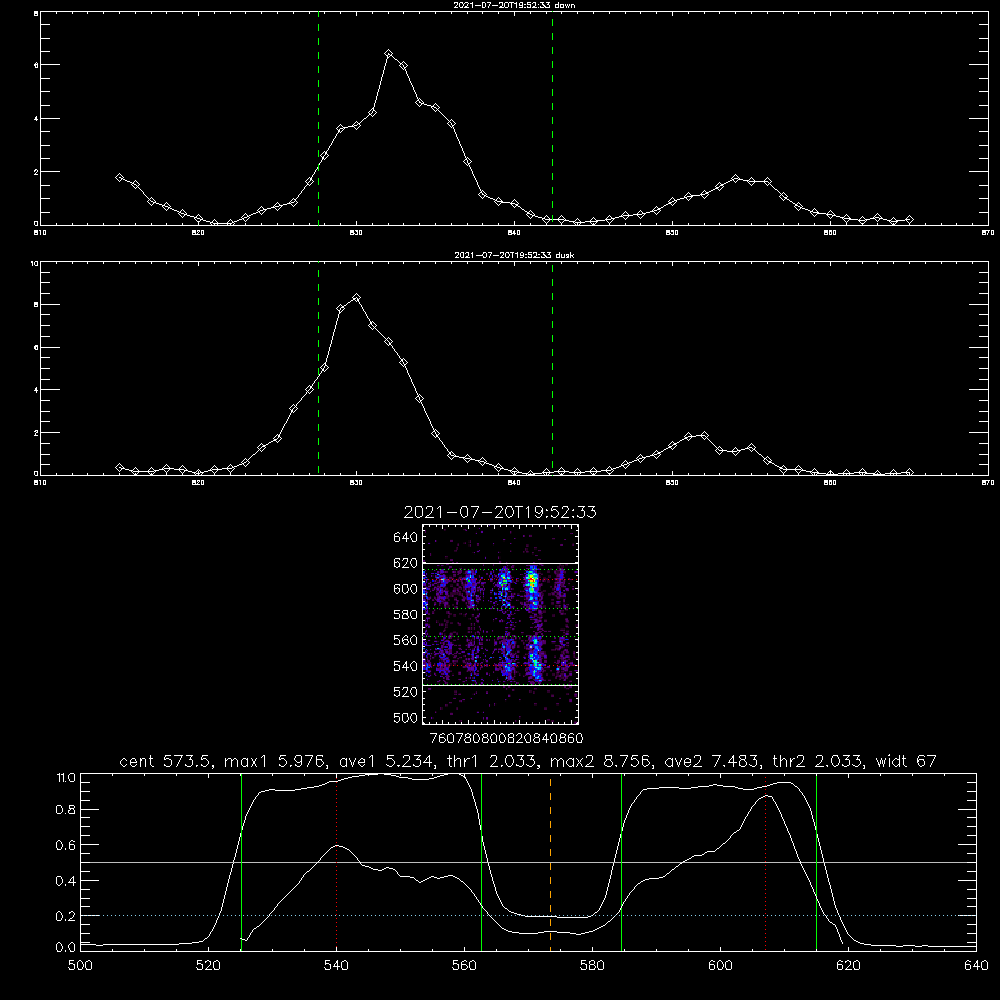Click y-axis label '0.4' of the bottom plot
The image size is (1000, 1000).
66,881
